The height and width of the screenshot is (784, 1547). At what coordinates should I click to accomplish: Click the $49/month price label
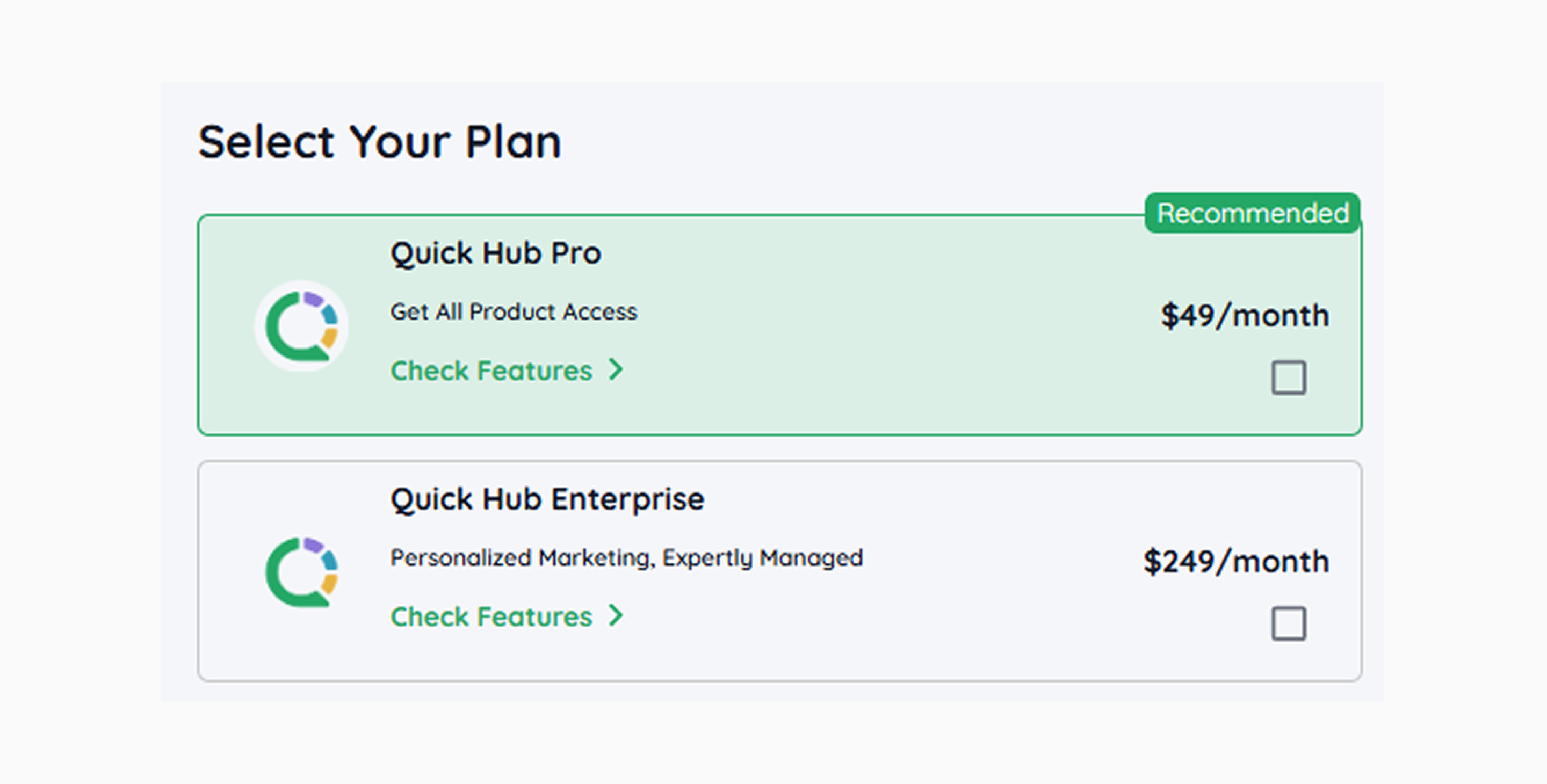[1245, 316]
